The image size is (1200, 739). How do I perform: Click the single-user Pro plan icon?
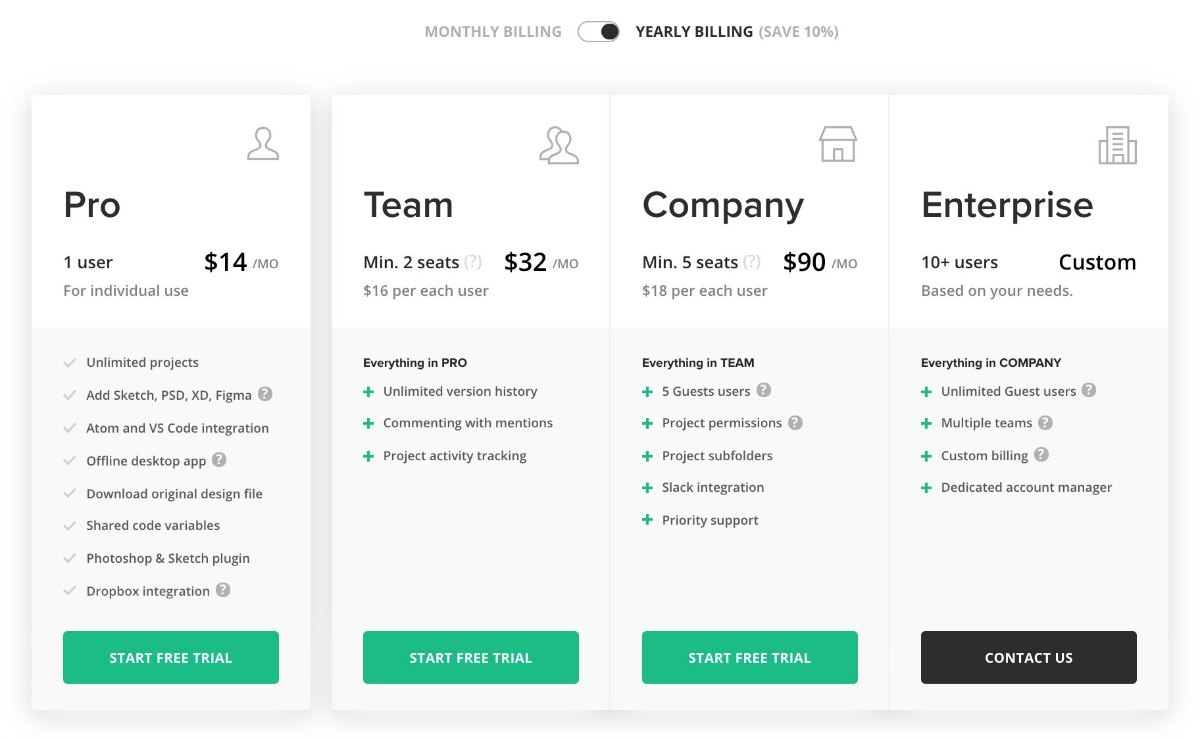pos(263,144)
